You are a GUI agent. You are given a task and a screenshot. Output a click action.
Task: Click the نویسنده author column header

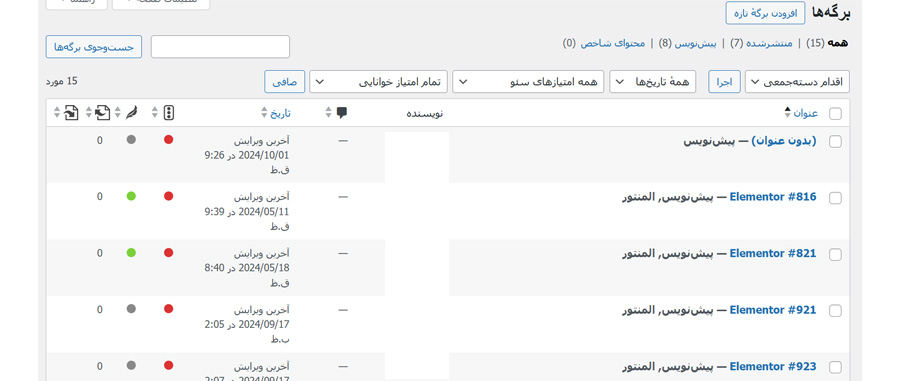click(x=425, y=113)
